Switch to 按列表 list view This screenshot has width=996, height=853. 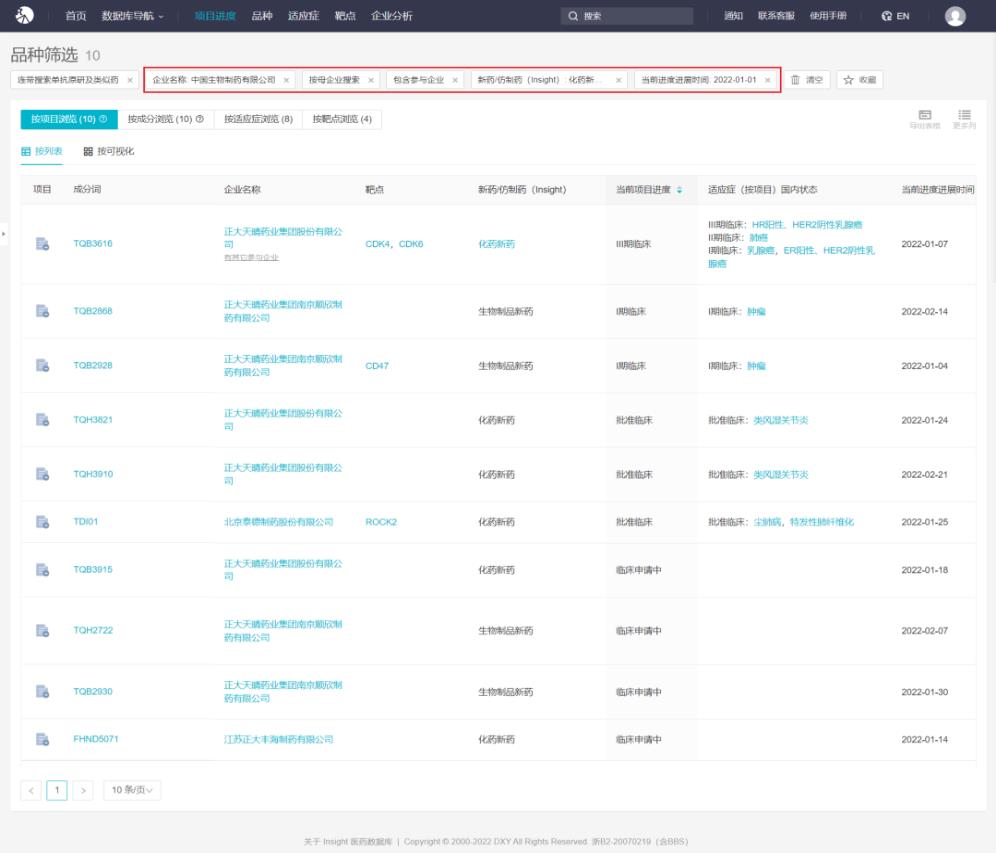point(42,151)
